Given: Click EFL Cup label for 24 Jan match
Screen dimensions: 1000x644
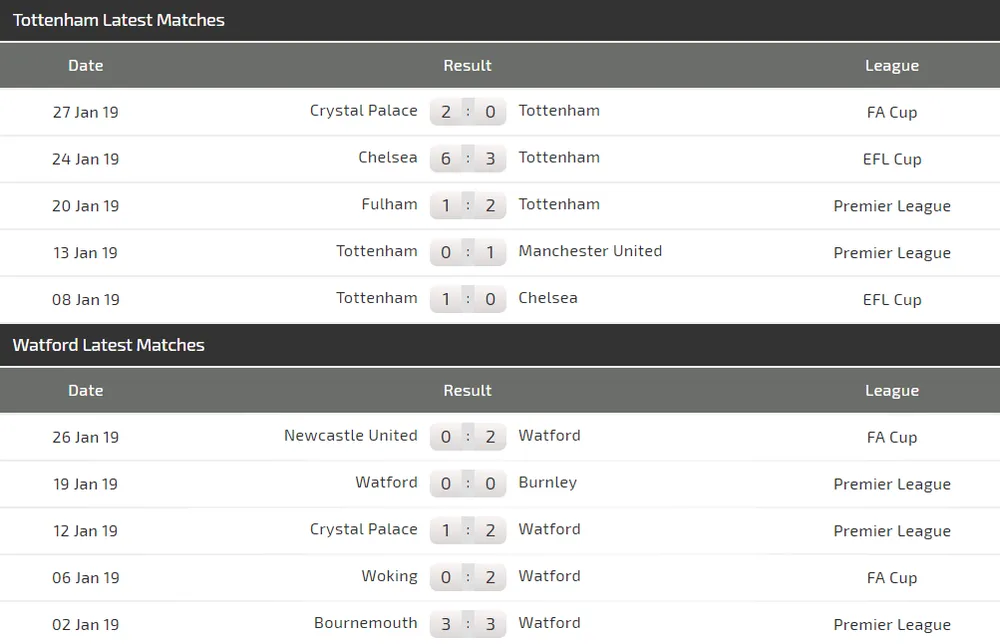Looking at the screenshot, I should pyautogui.click(x=892, y=159).
